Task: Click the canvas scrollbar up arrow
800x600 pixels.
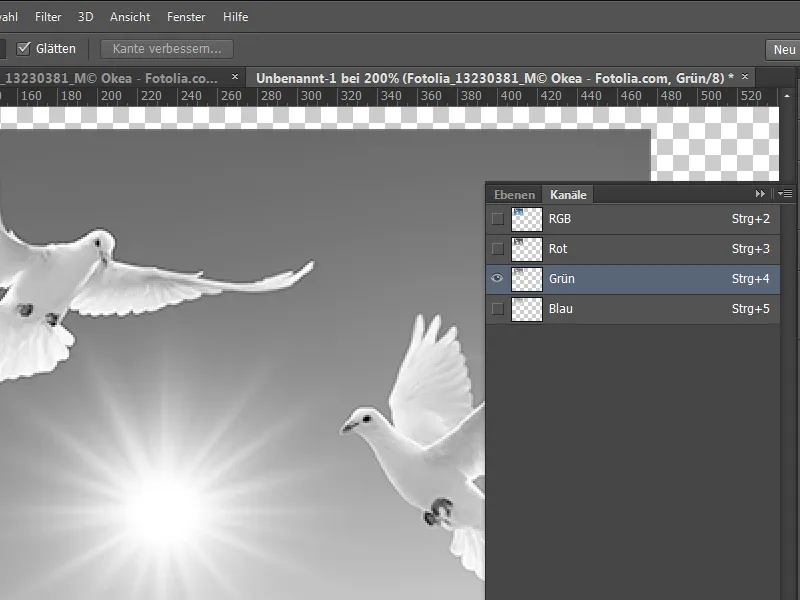Action: click(787, 96)
